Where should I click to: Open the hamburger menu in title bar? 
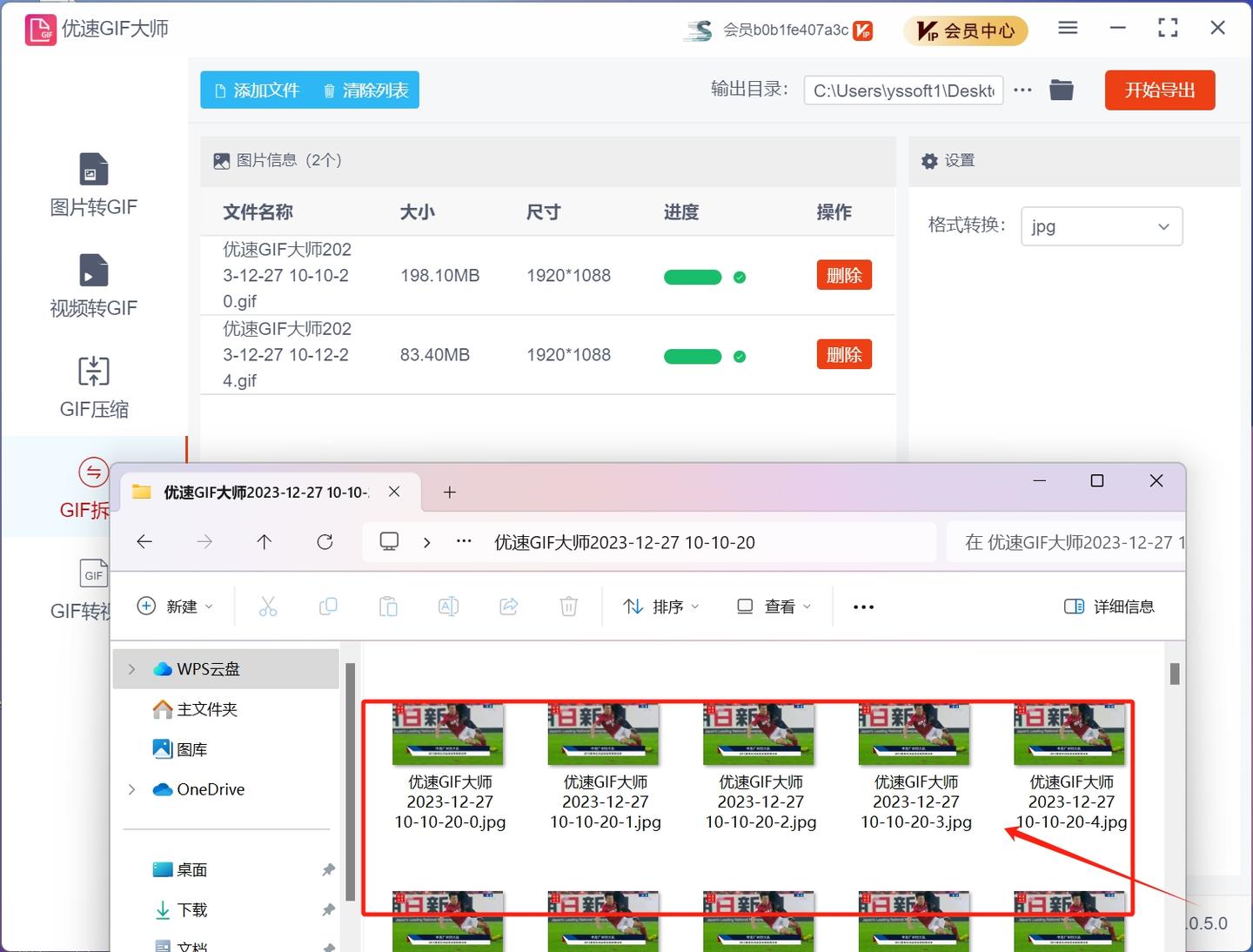pos(1068,28)
